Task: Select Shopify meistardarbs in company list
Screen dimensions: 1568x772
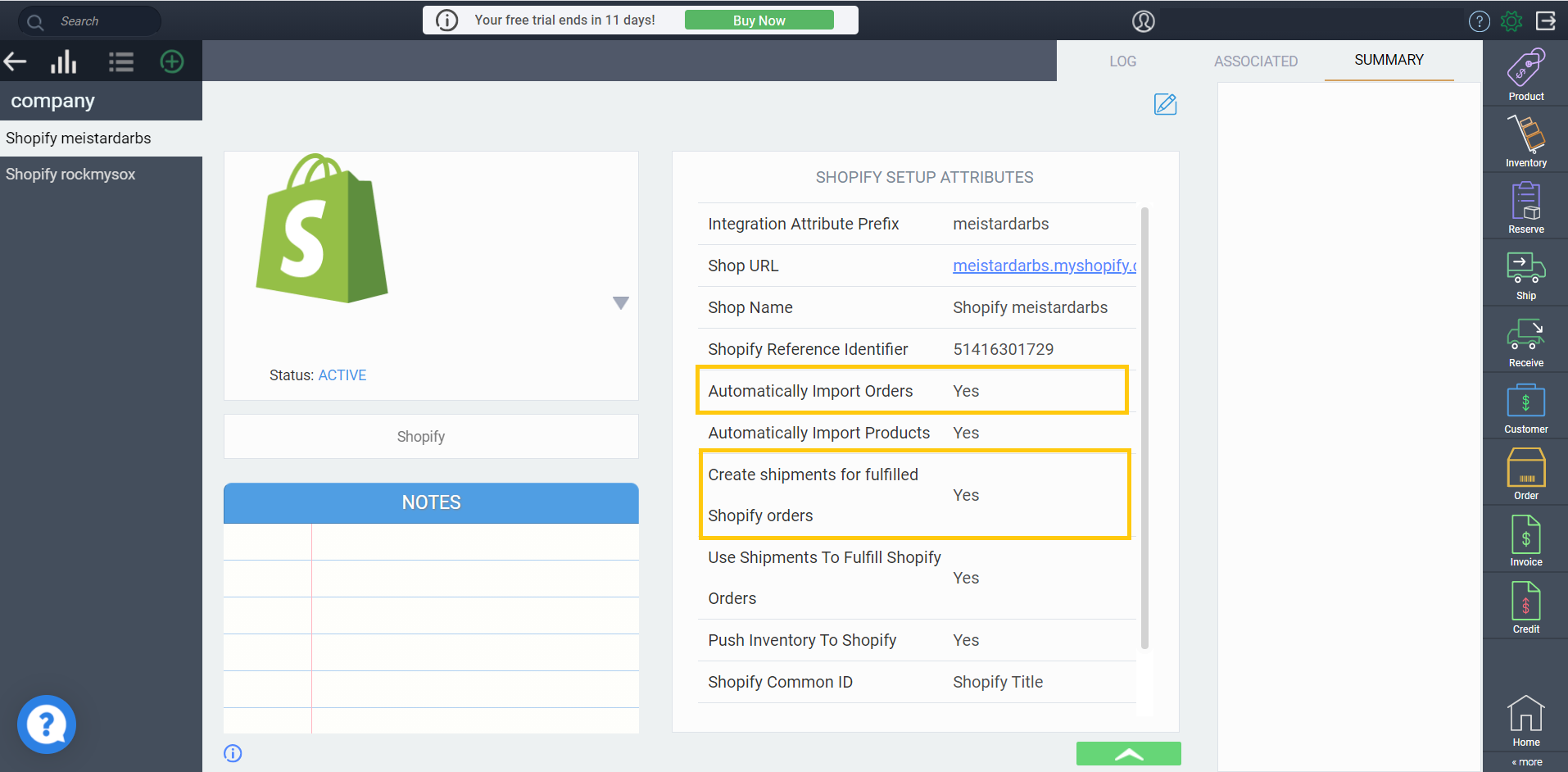Action: point(102,139)
